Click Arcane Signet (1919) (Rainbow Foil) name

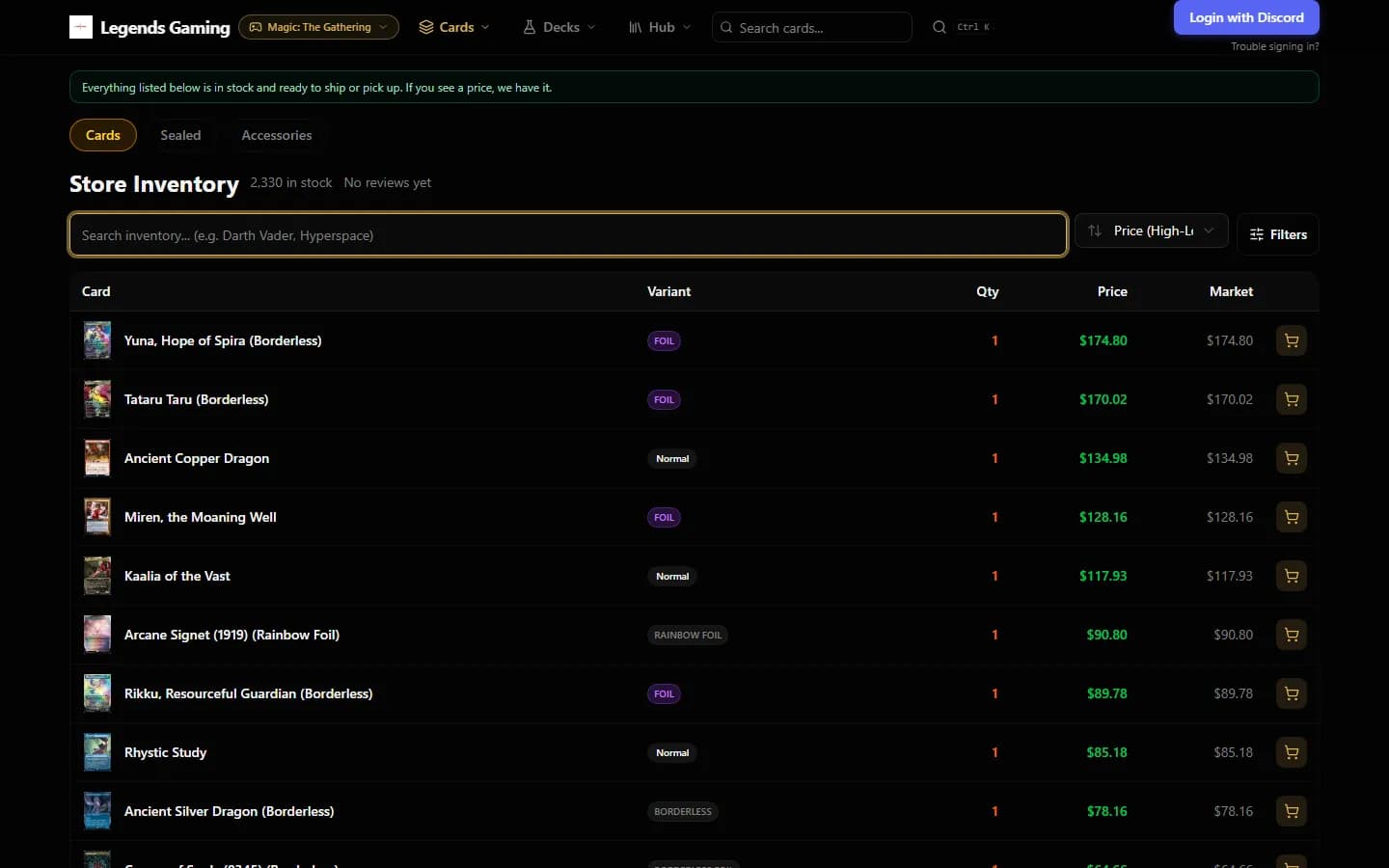coord(231,635)
